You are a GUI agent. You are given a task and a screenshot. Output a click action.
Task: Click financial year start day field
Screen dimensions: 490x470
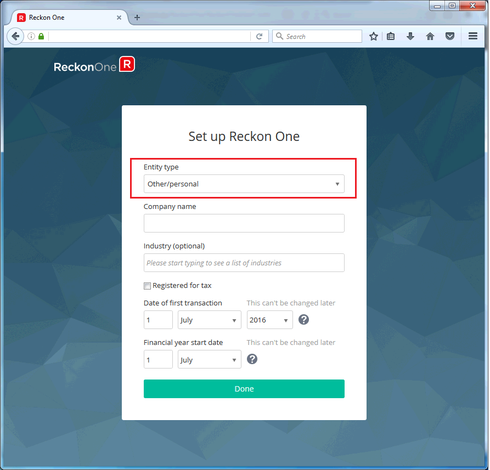(x=158, y=359)
